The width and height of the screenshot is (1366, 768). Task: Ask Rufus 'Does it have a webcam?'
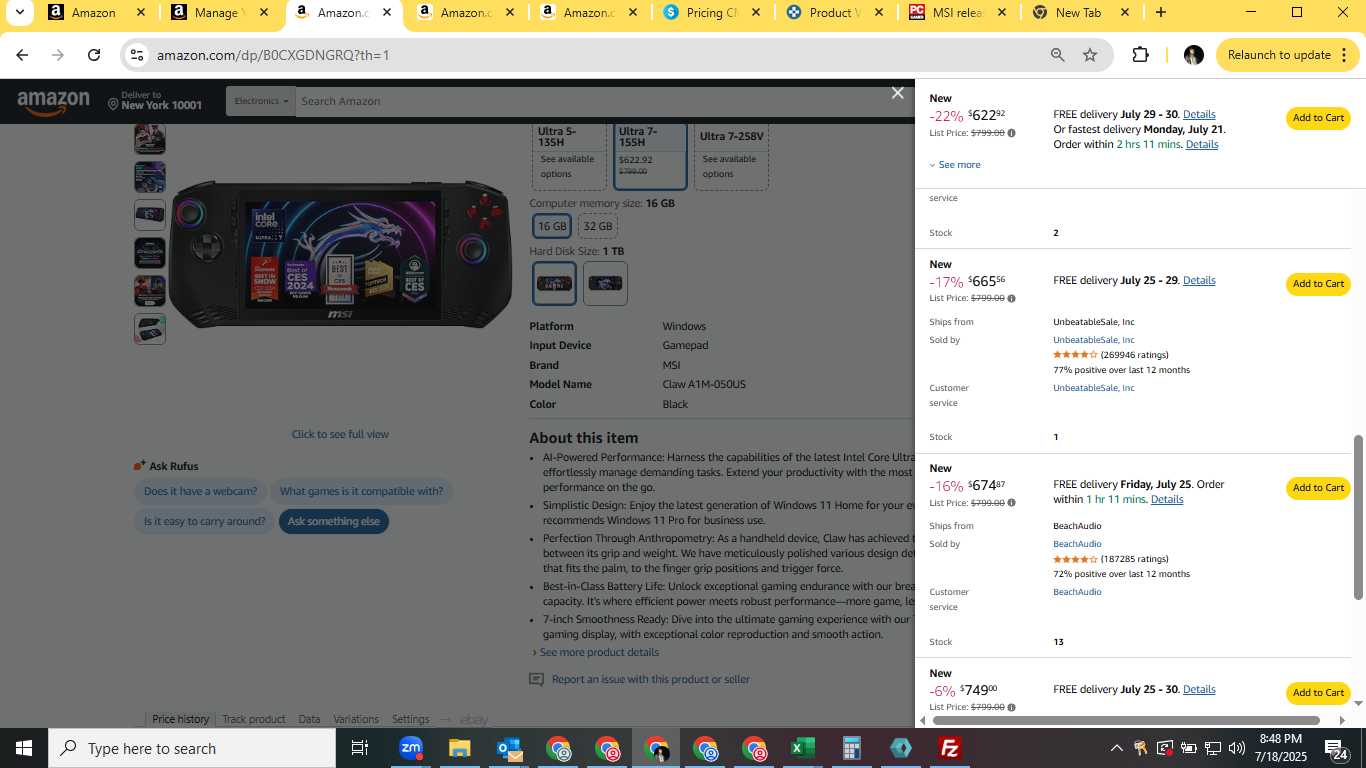tap(201, 491)
